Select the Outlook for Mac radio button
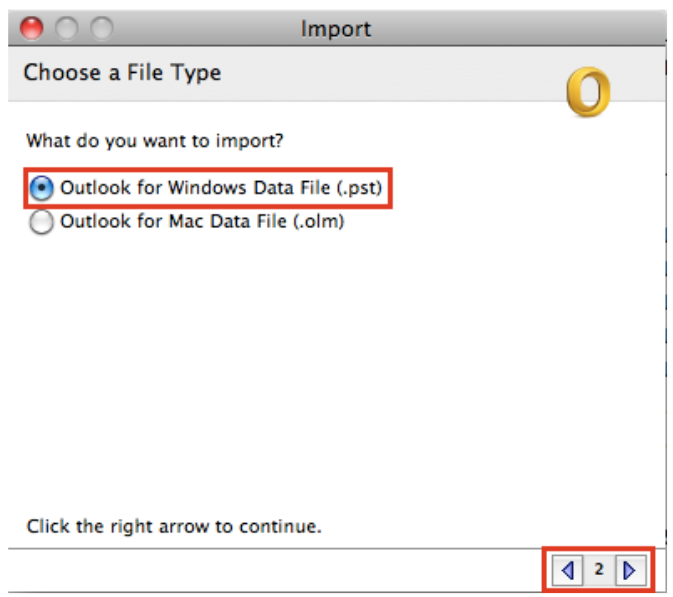 42,221
